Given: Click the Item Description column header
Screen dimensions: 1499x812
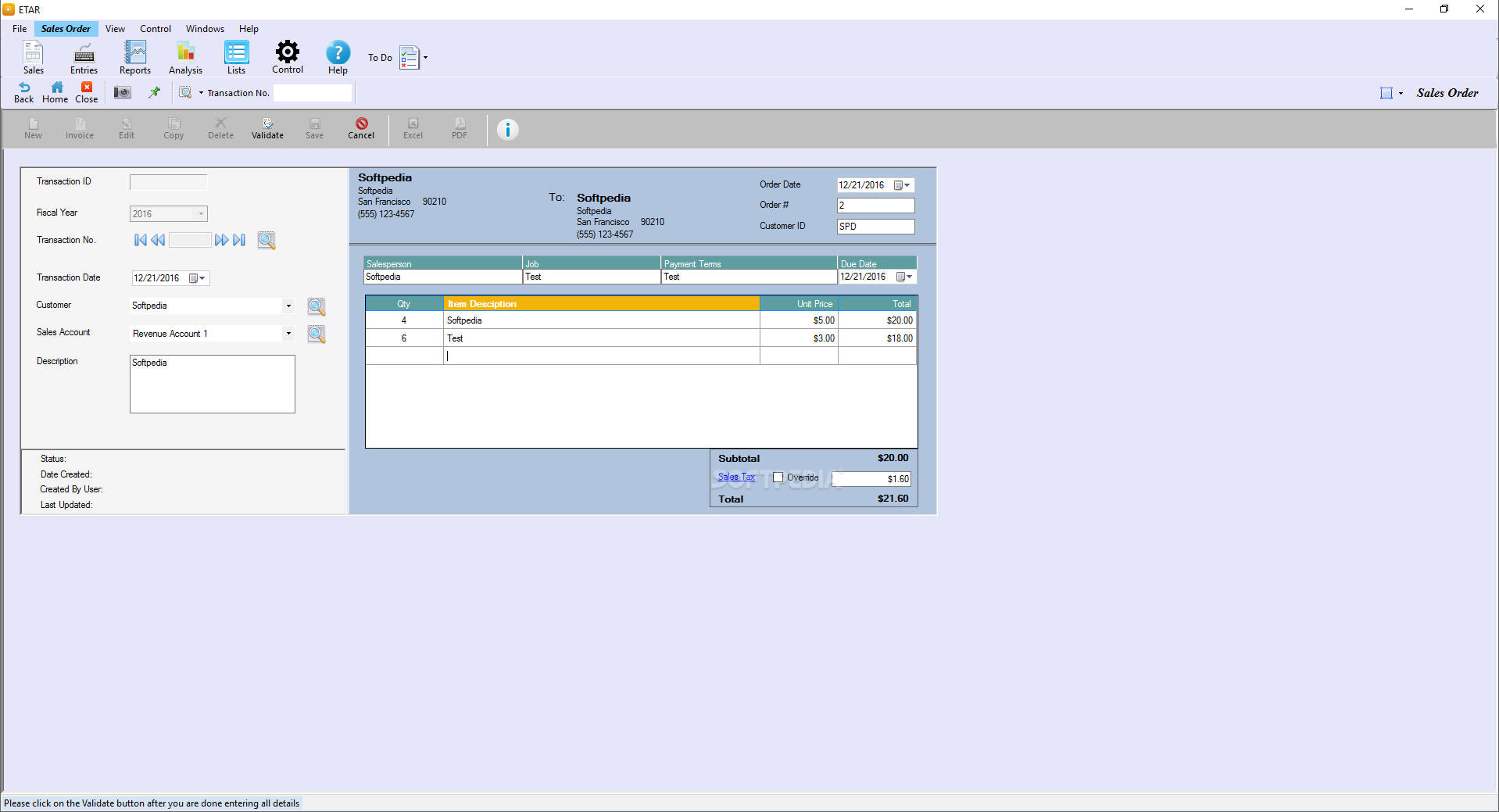Looking at the screenshot, I should [602, 304].
